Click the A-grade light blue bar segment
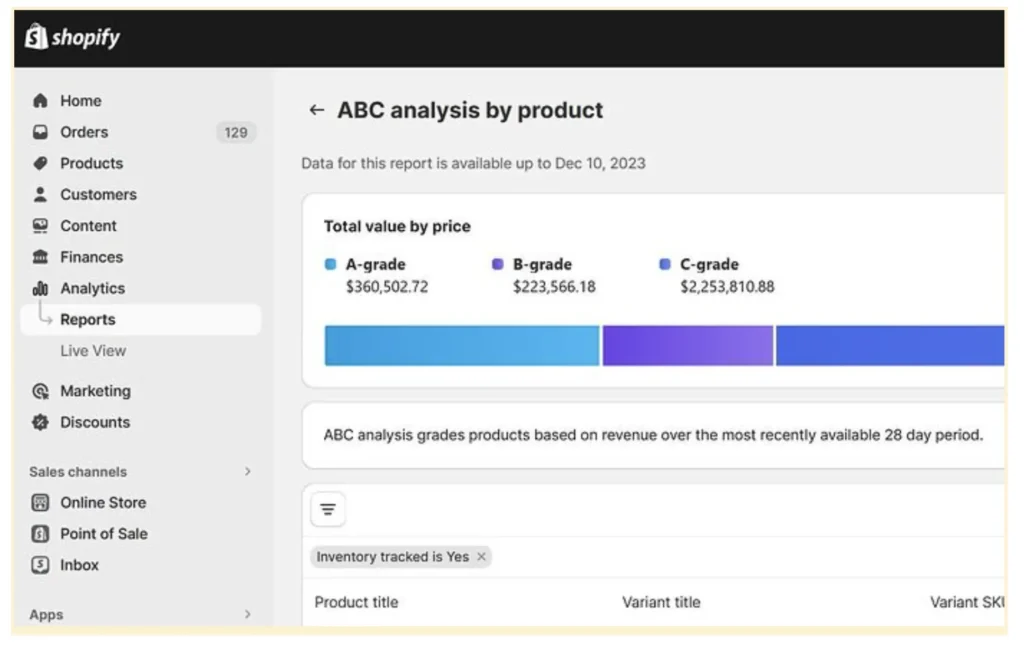Screen dimensions: 1024x651 pyautogui.click(x=461, y=345)
